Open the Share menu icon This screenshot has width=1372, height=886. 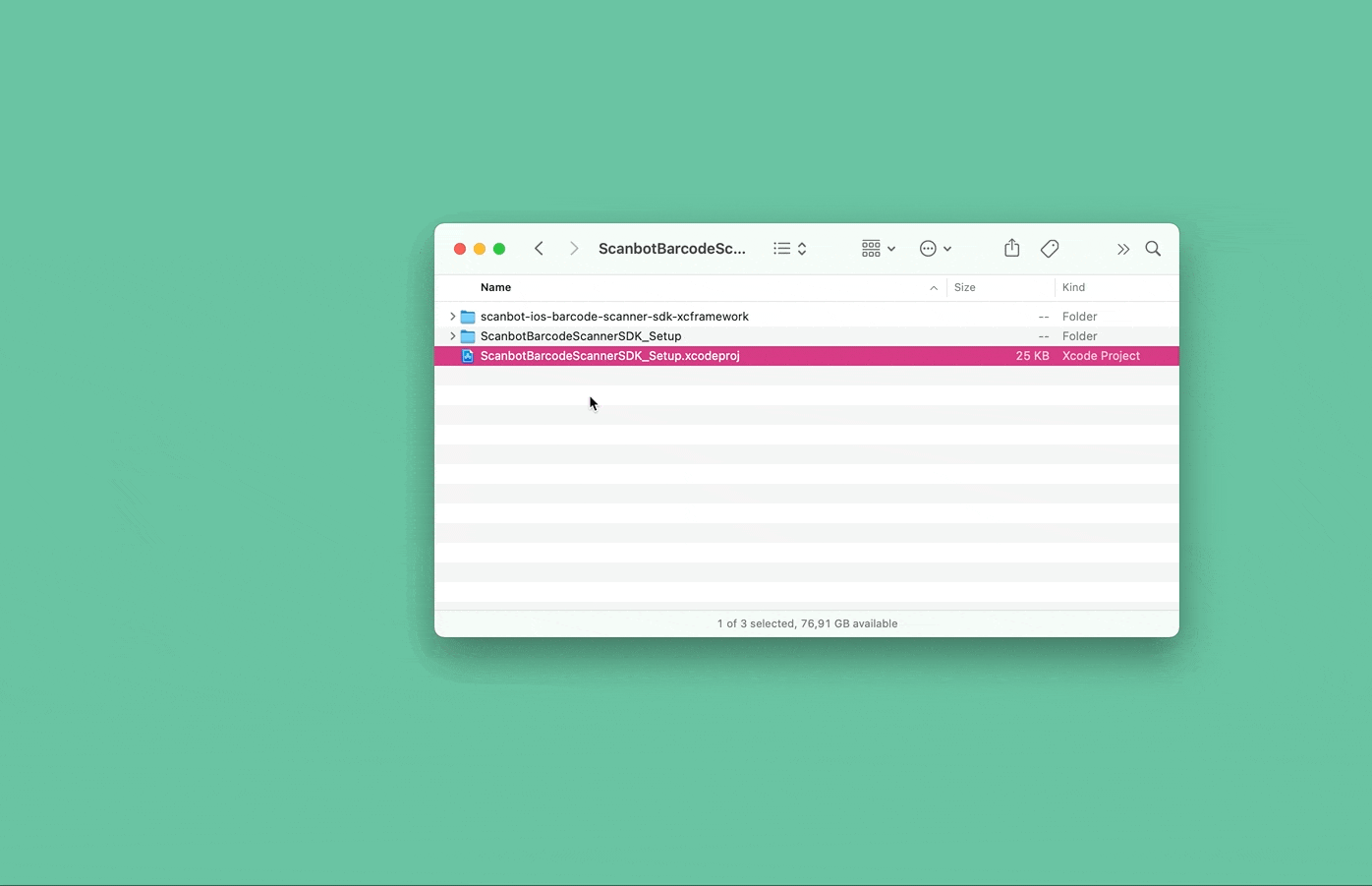click(x=1011, y=249)
